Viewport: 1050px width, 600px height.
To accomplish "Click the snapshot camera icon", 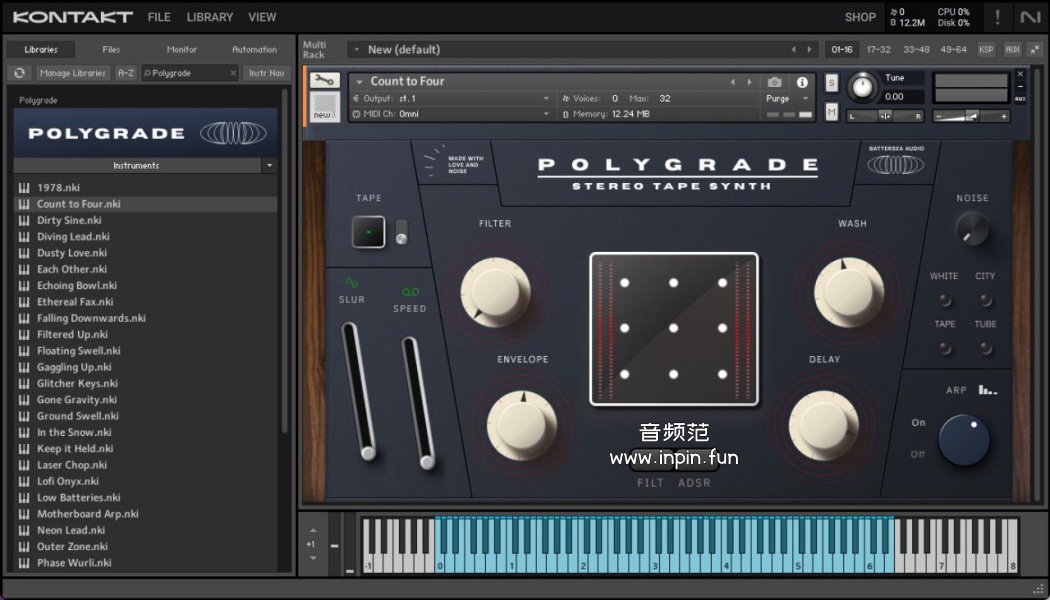I will (x=774, y=82).
